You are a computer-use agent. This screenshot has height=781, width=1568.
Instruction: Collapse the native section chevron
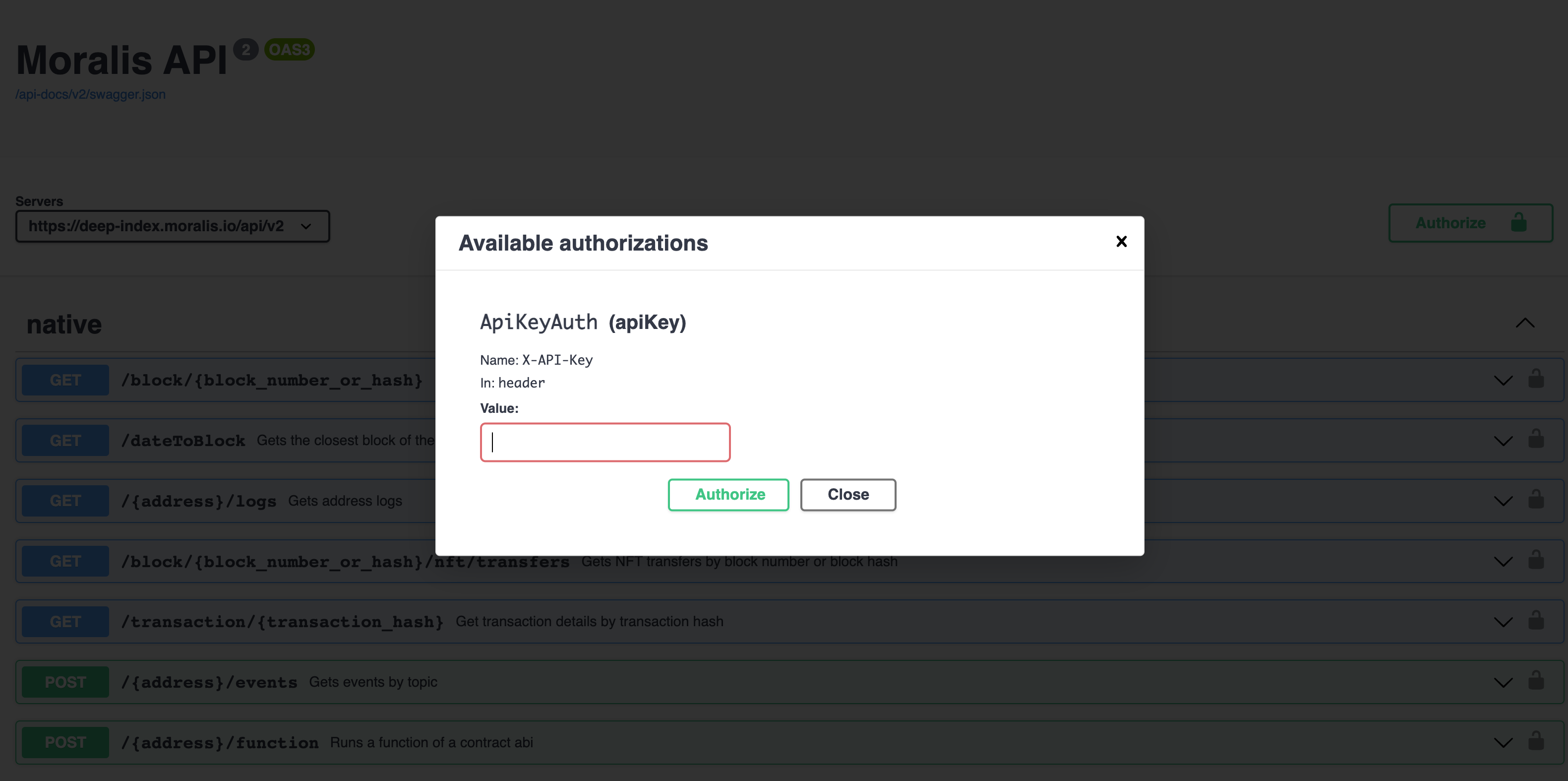coord(1524,323)
